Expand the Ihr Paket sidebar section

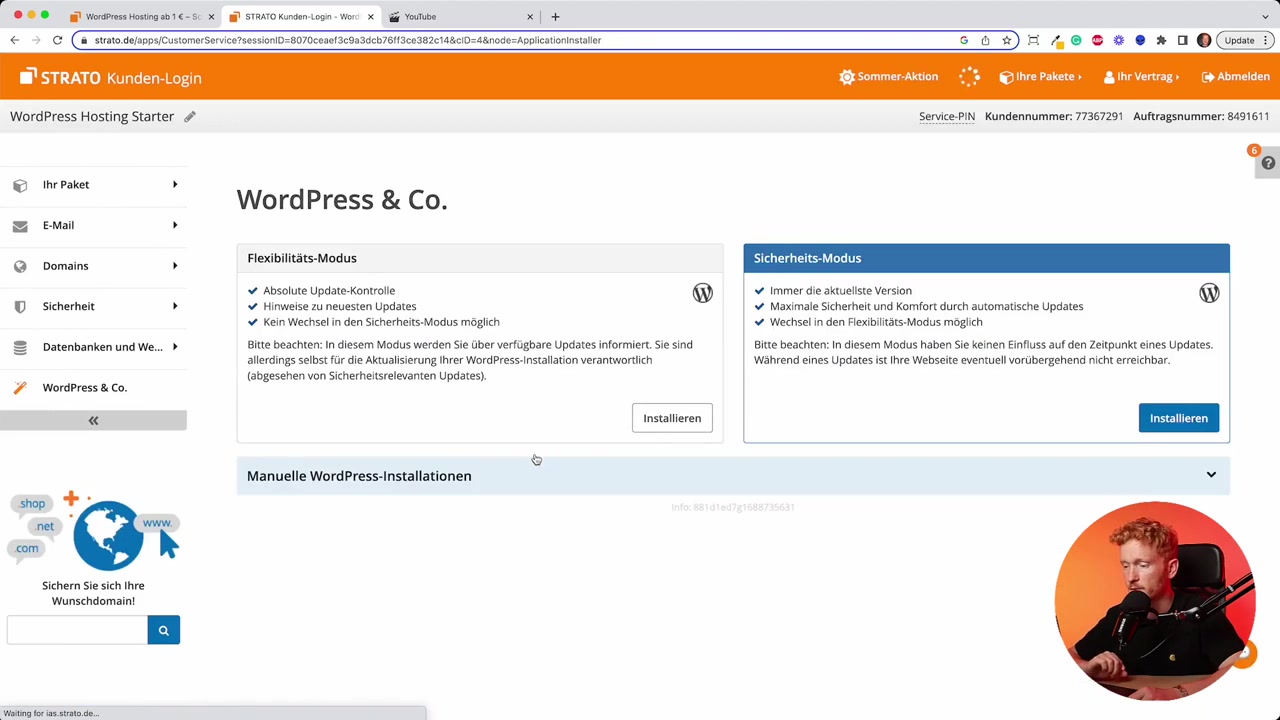[93, 184]
